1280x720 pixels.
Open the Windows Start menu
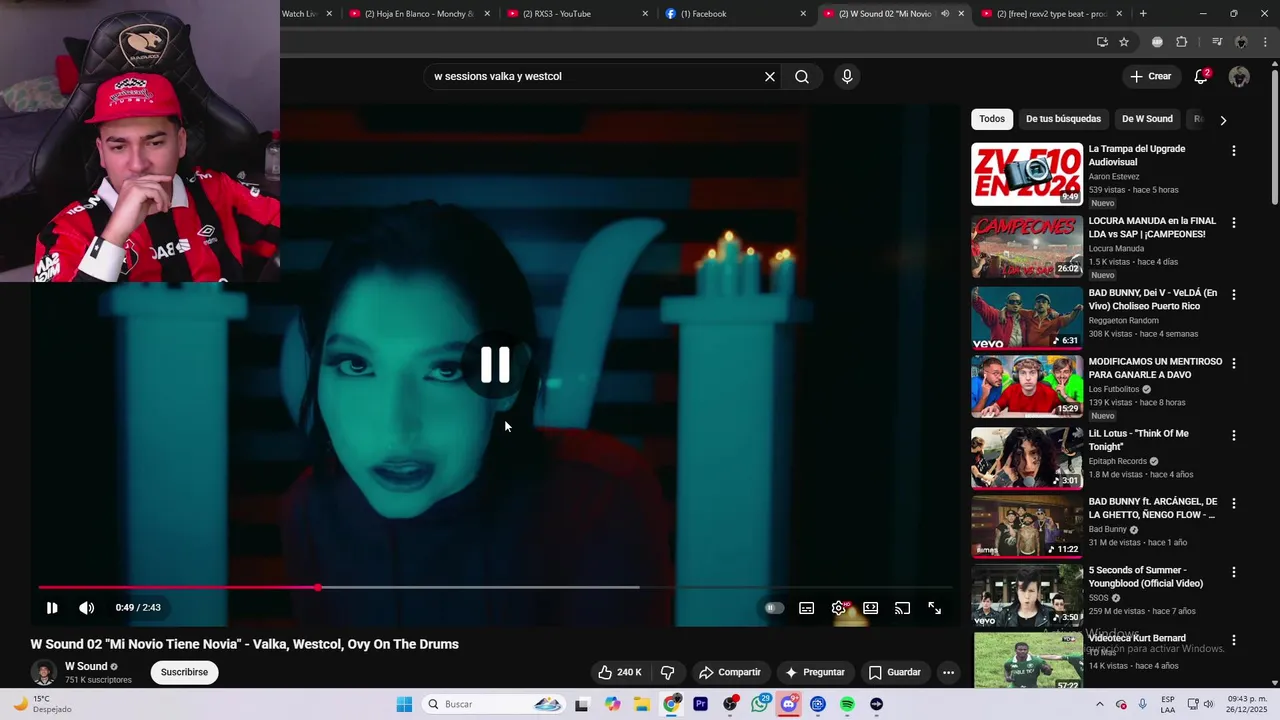tap(404, 704)
